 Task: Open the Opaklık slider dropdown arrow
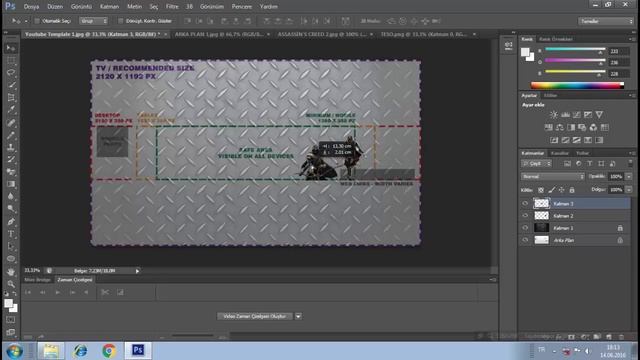tap(629, 177)
